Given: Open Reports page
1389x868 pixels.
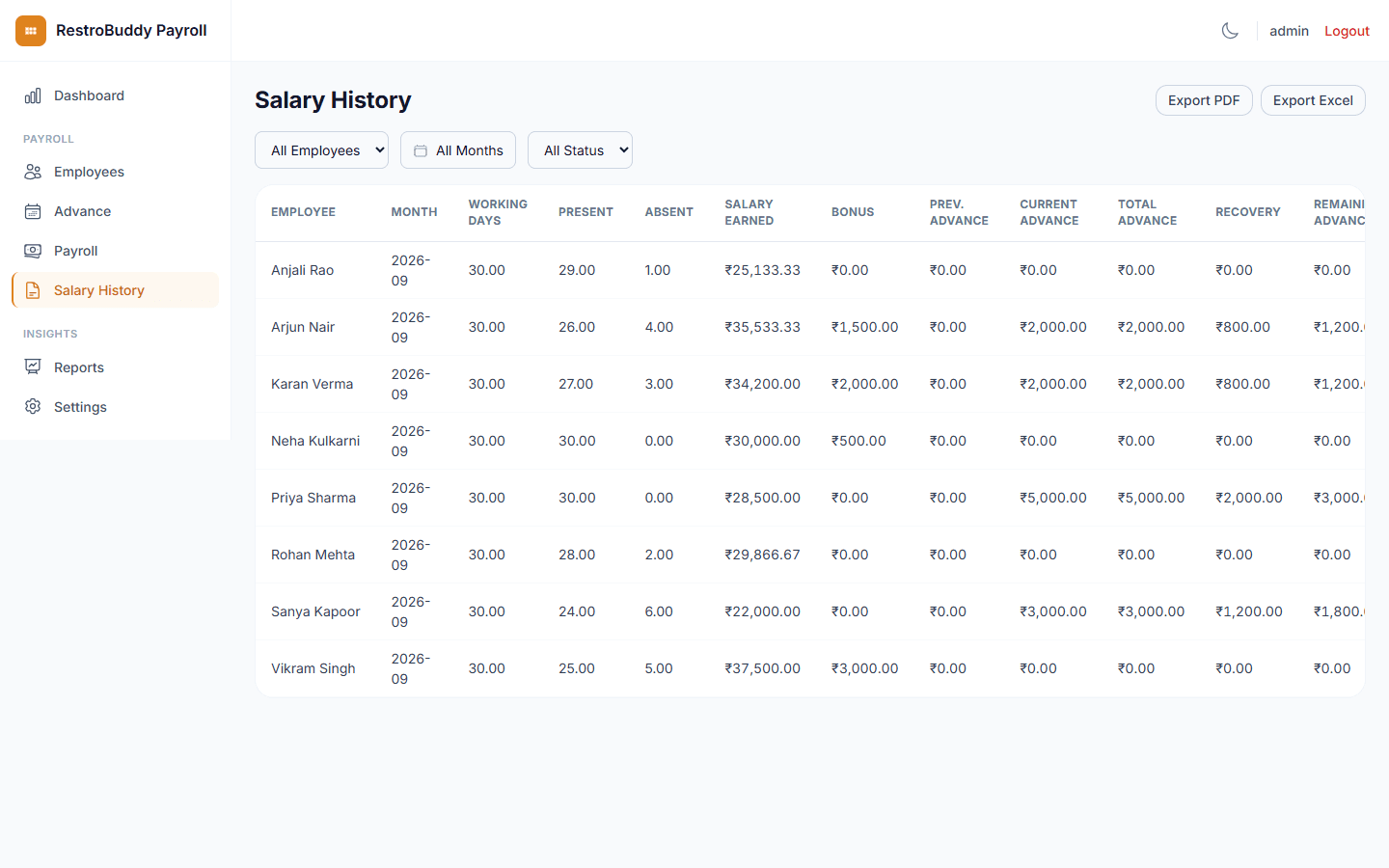Looking at the screenshot, I should tap(115, 367).
